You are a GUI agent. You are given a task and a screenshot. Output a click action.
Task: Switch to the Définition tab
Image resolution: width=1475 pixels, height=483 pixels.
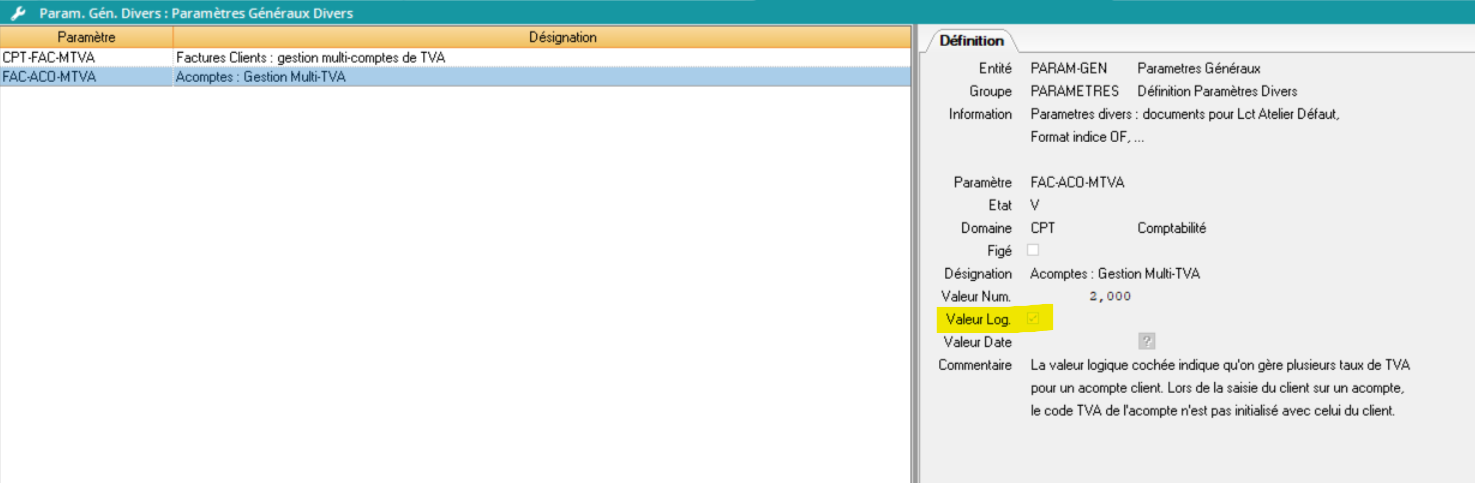pos(971,41)
